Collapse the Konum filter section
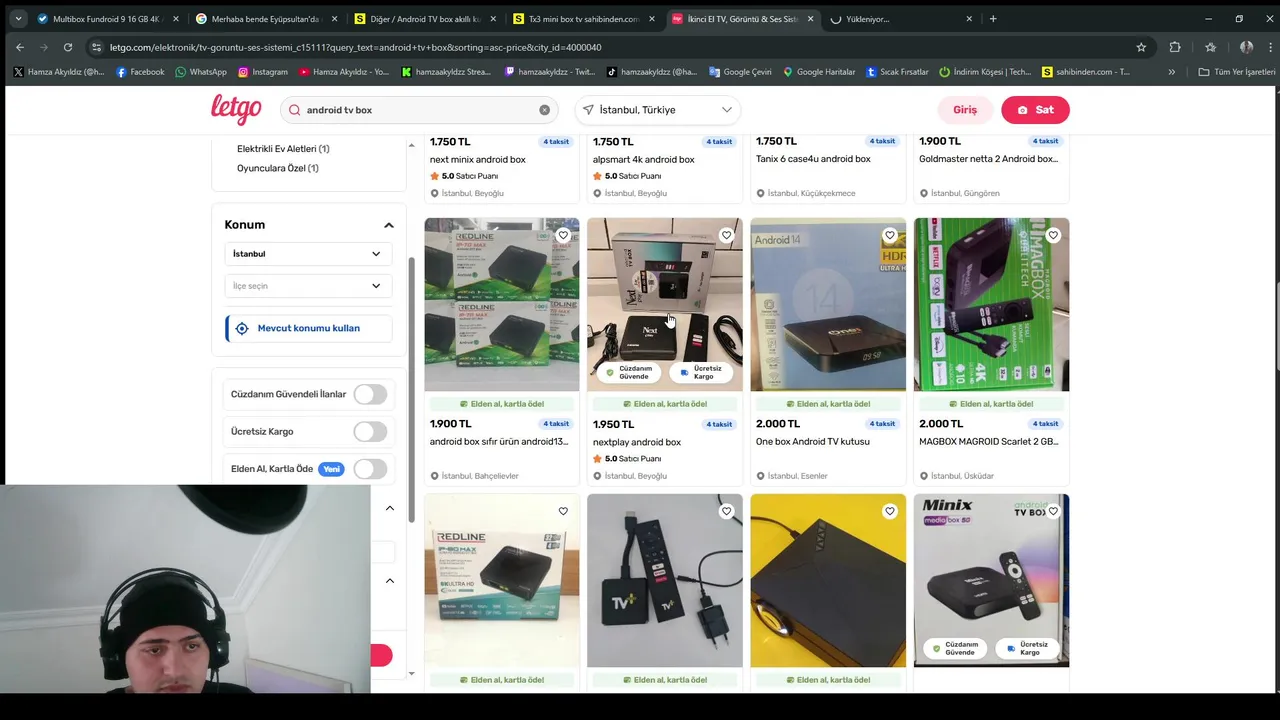Viewport: 1280px width, 720px height. click(x=389, y=225)
